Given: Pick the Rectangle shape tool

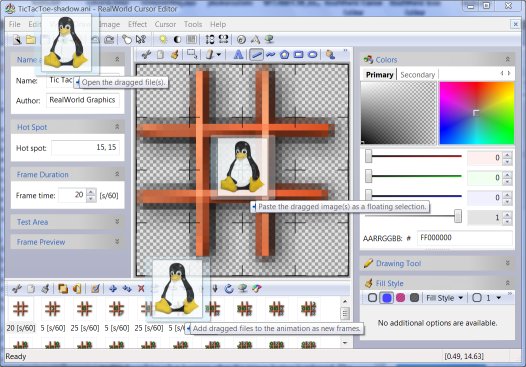Looking at the screenshot, I should (298, 54).
